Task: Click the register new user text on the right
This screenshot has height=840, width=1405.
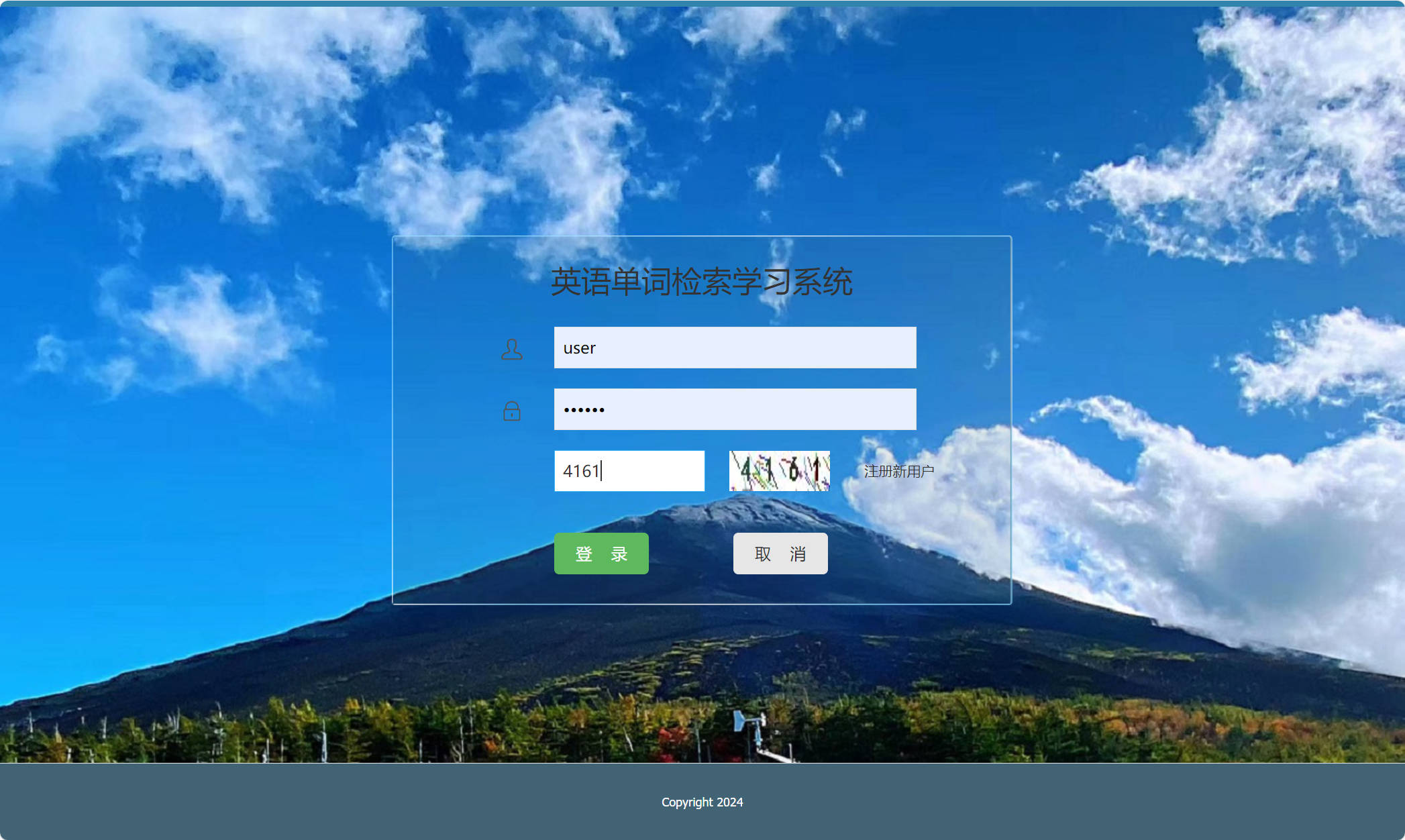Action: [x=898, y=470]
